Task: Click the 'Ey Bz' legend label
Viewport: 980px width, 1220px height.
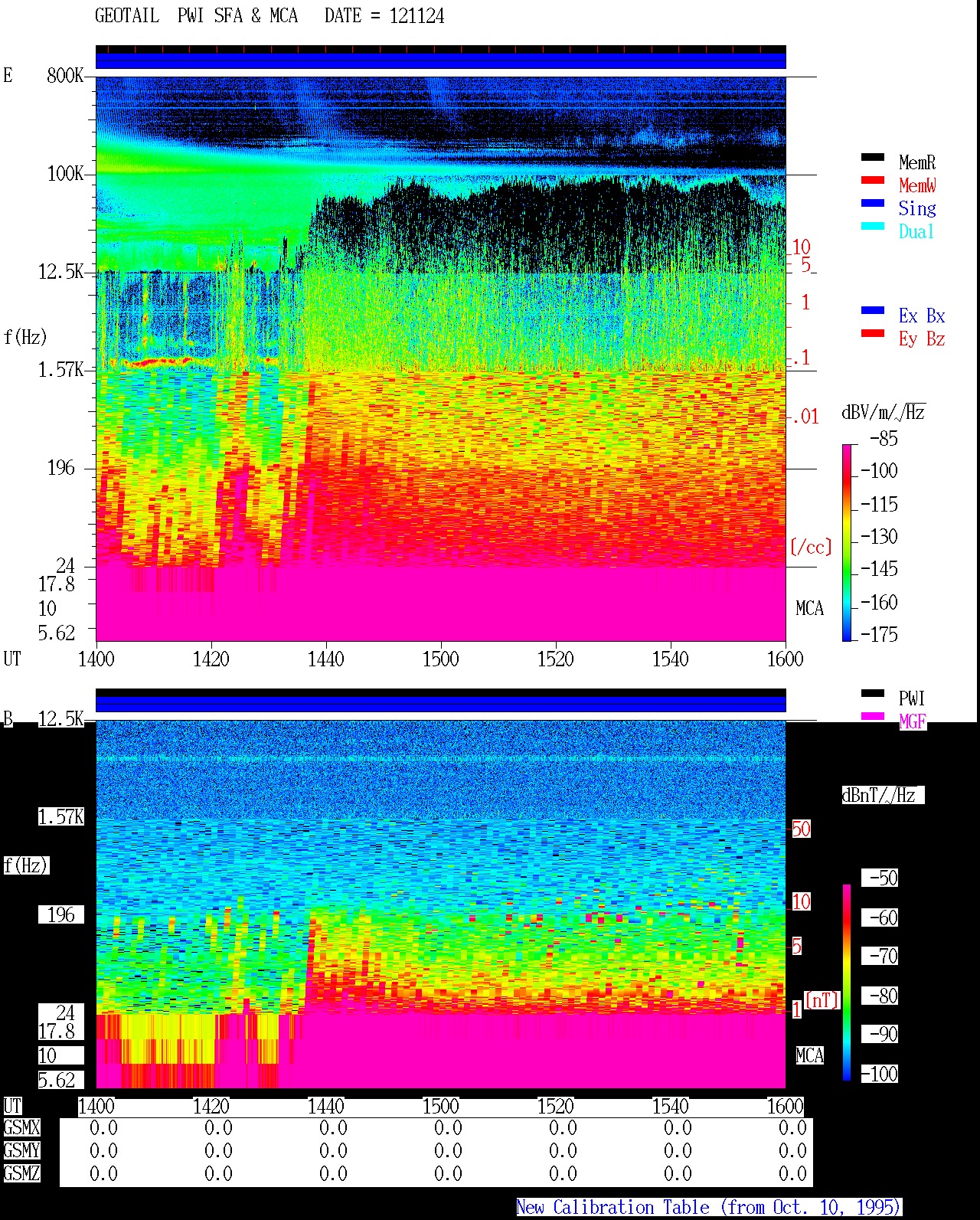Action: coord(922,339)
